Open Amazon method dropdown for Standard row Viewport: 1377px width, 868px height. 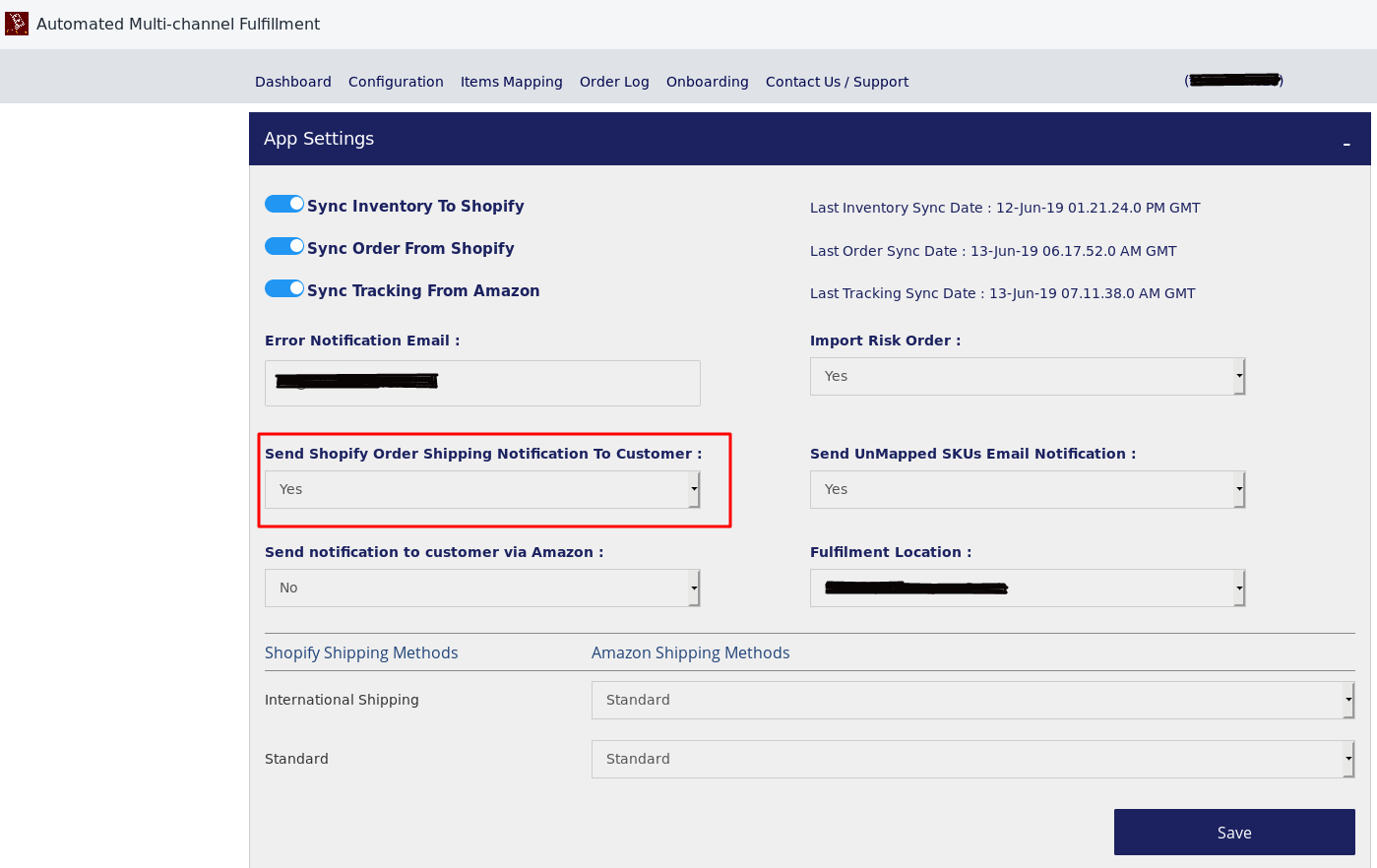(973, 759)
